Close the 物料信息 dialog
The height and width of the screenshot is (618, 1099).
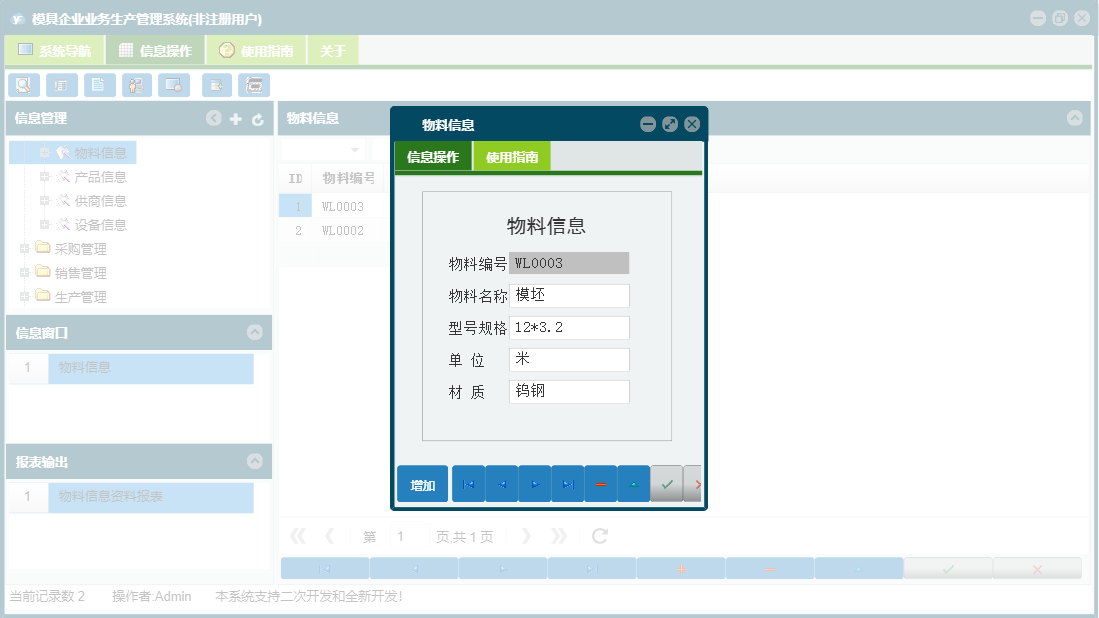click(x=692, y=124)
